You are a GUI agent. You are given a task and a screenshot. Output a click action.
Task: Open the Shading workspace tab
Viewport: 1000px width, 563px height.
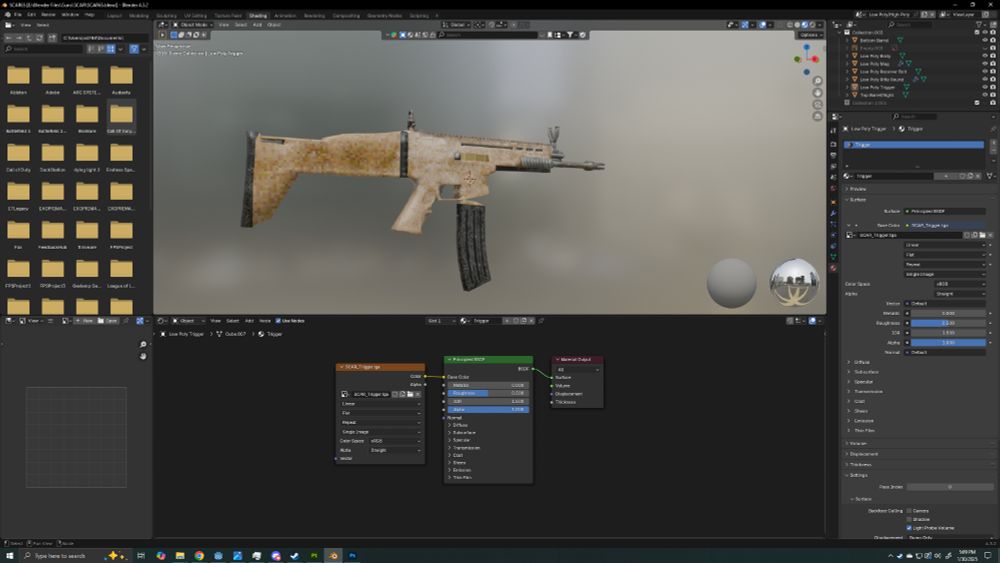258,15
